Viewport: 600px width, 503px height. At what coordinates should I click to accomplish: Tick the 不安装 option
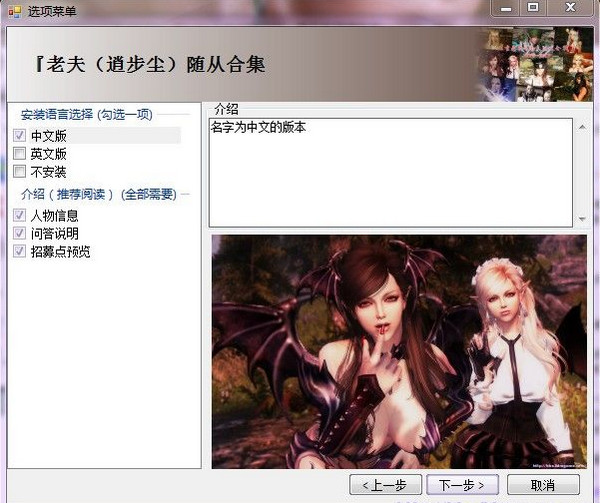[20, 171]
